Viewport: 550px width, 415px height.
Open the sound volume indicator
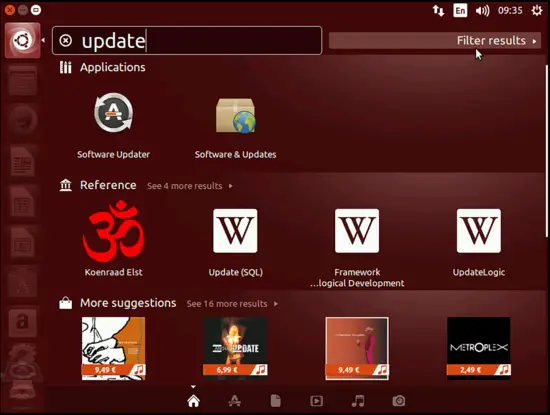tap(482, 11)
